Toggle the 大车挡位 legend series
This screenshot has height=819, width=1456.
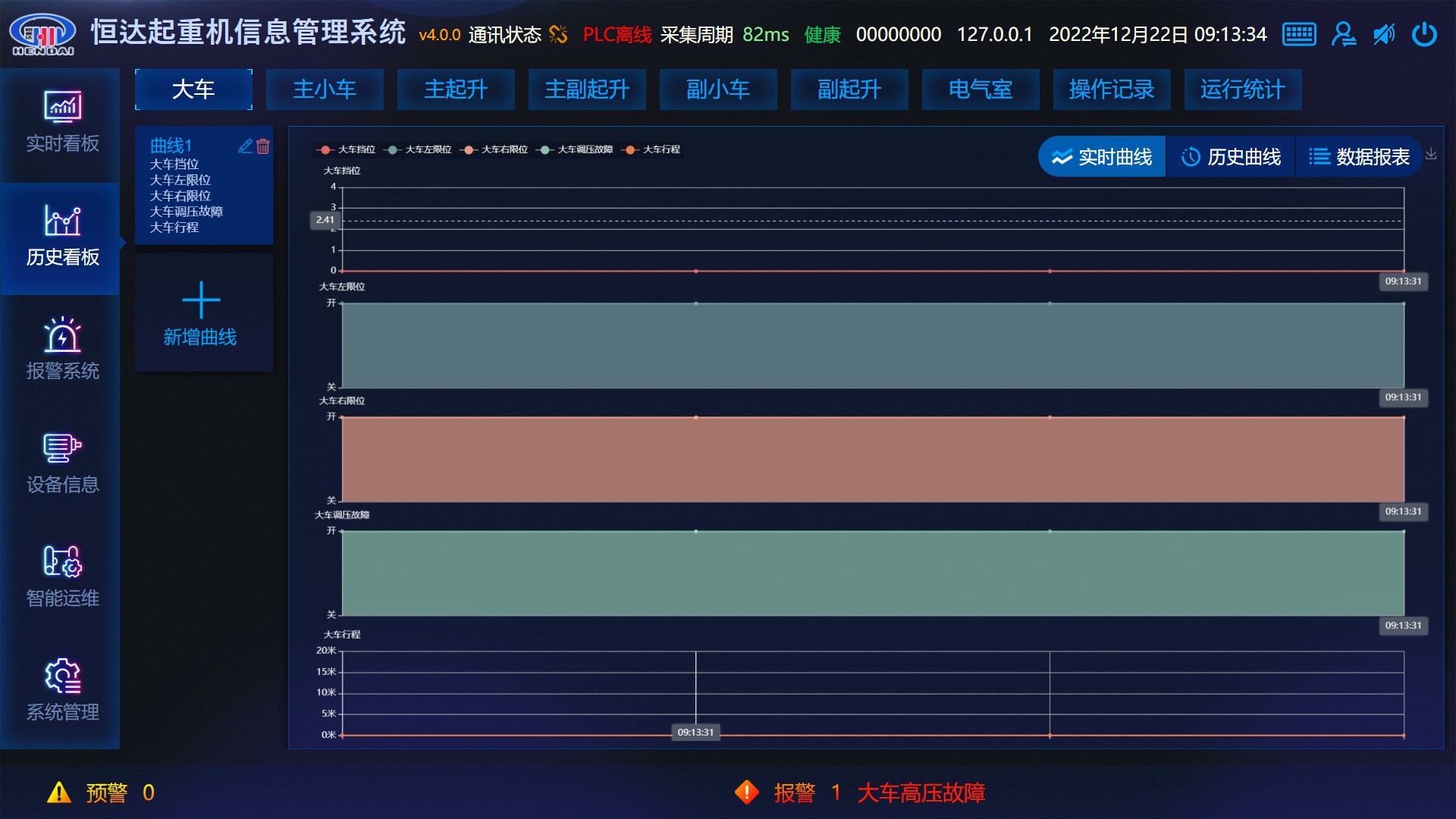[347, 149]
